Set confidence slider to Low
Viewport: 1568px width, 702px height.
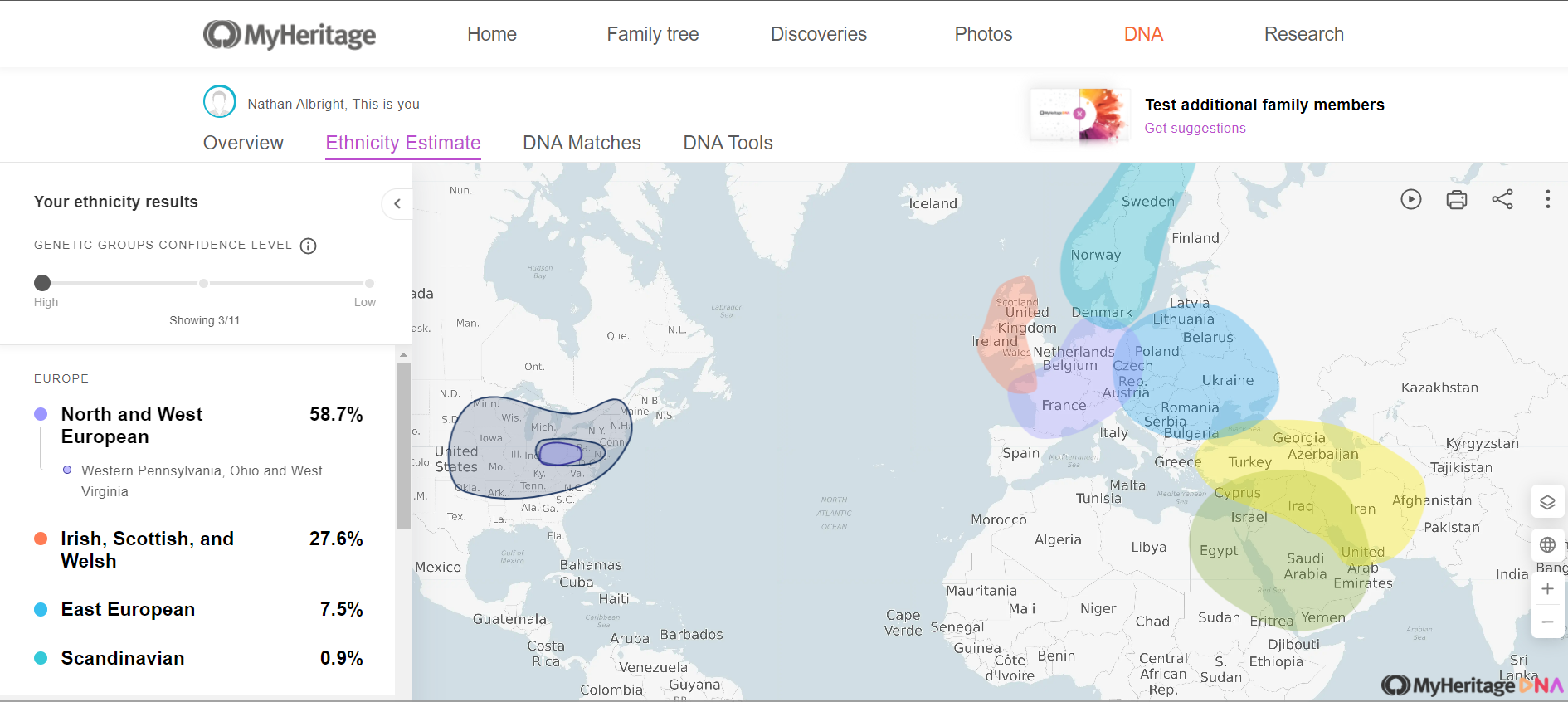(x=369, y=283)
